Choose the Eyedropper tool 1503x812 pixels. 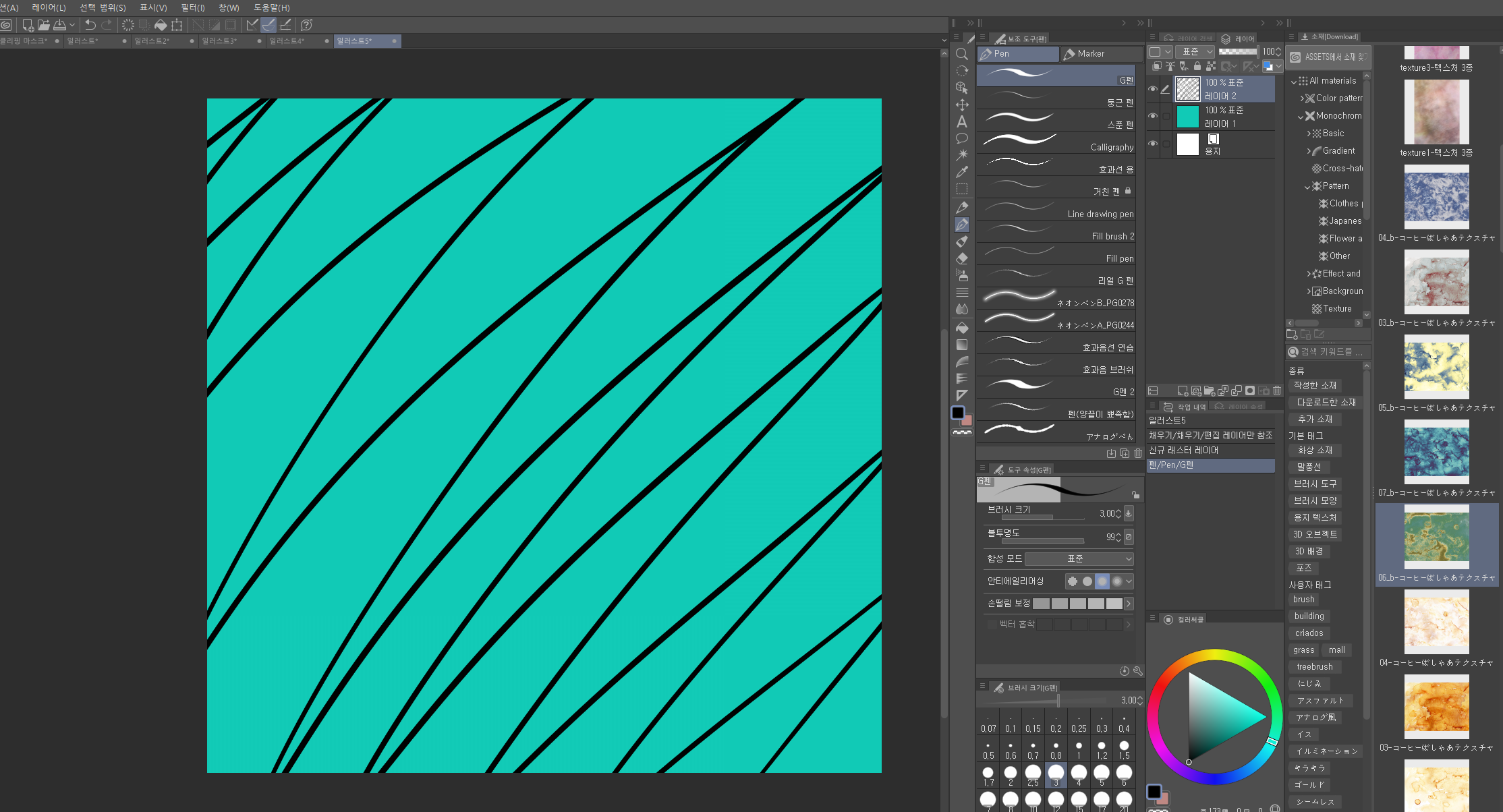pyautogui.click(x=962, y=171)
